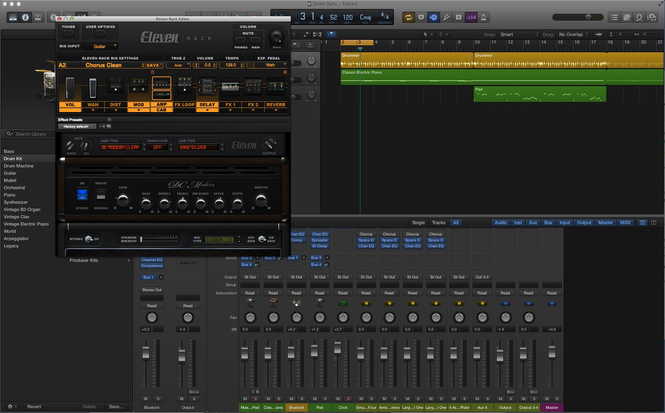Open the DC Modern Clean amp type selector
Image resolution: width=665 pixels, height=413 pixels.
tap(122, 147)
